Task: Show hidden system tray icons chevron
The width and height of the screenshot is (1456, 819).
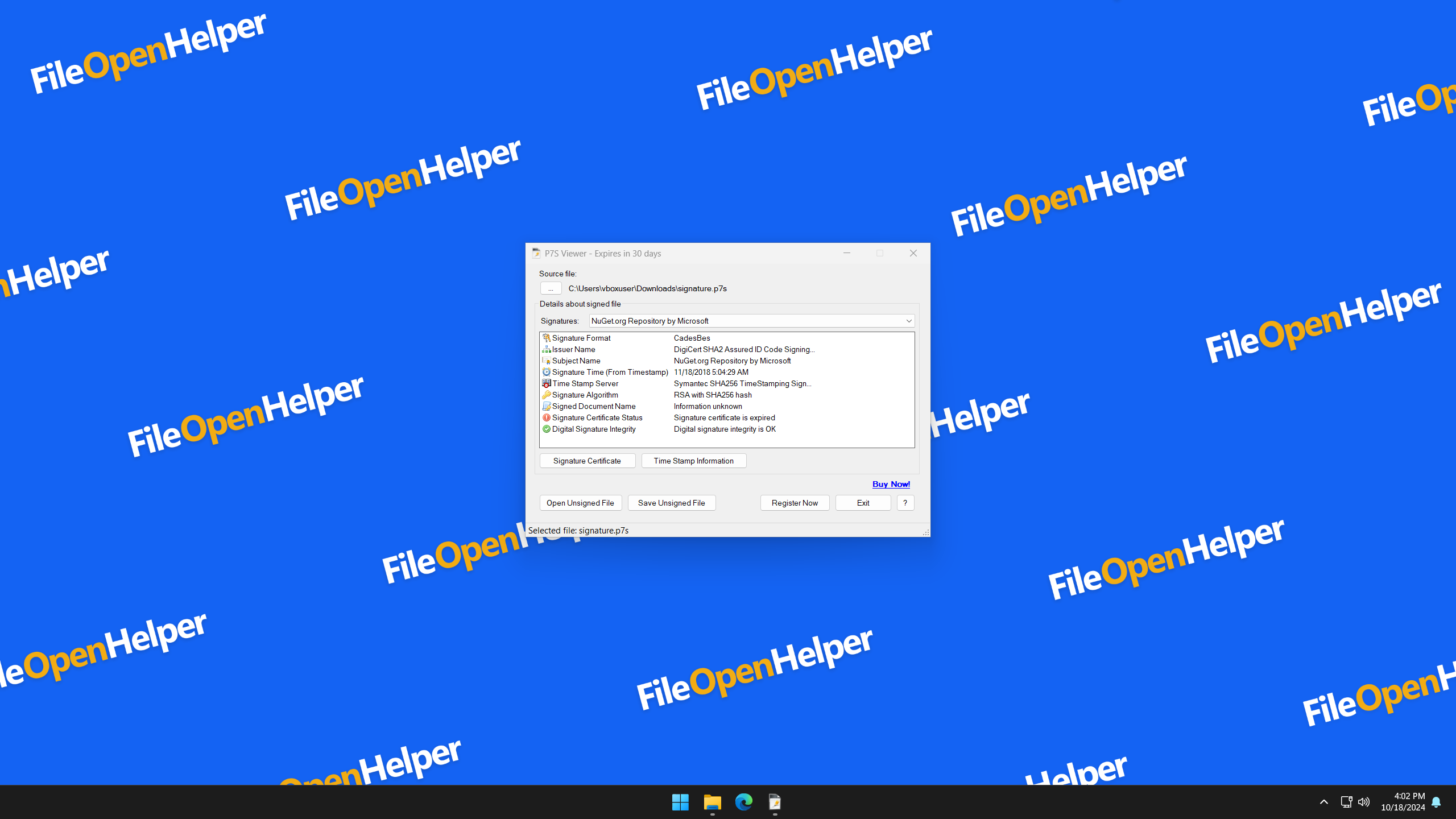Action: click(1323, 802)
